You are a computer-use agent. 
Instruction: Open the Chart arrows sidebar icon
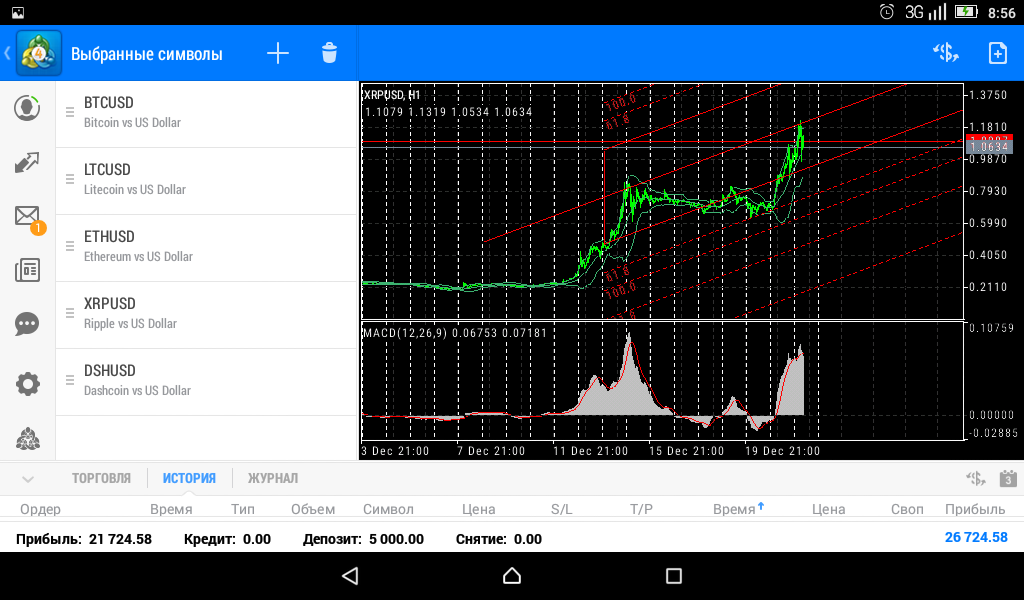pyautogui.click(x=27, y=162)
